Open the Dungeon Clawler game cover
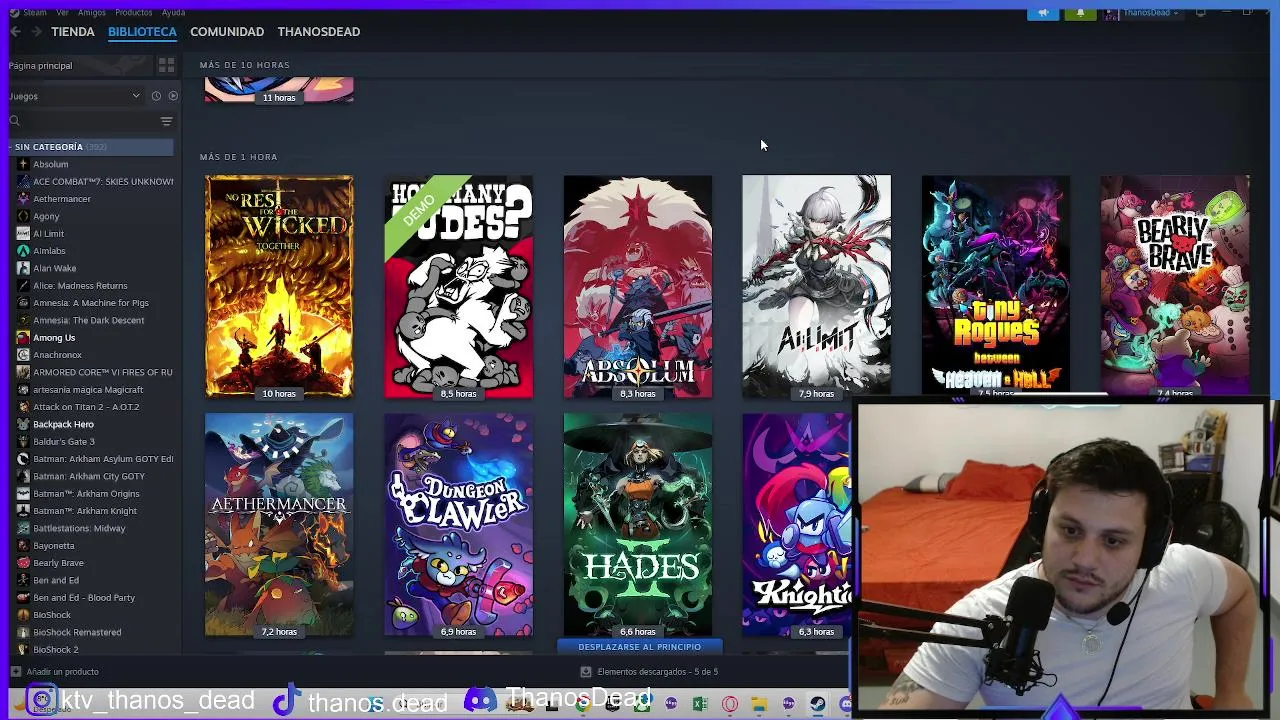Screen dimensions: 1280x720 [459, 525]
